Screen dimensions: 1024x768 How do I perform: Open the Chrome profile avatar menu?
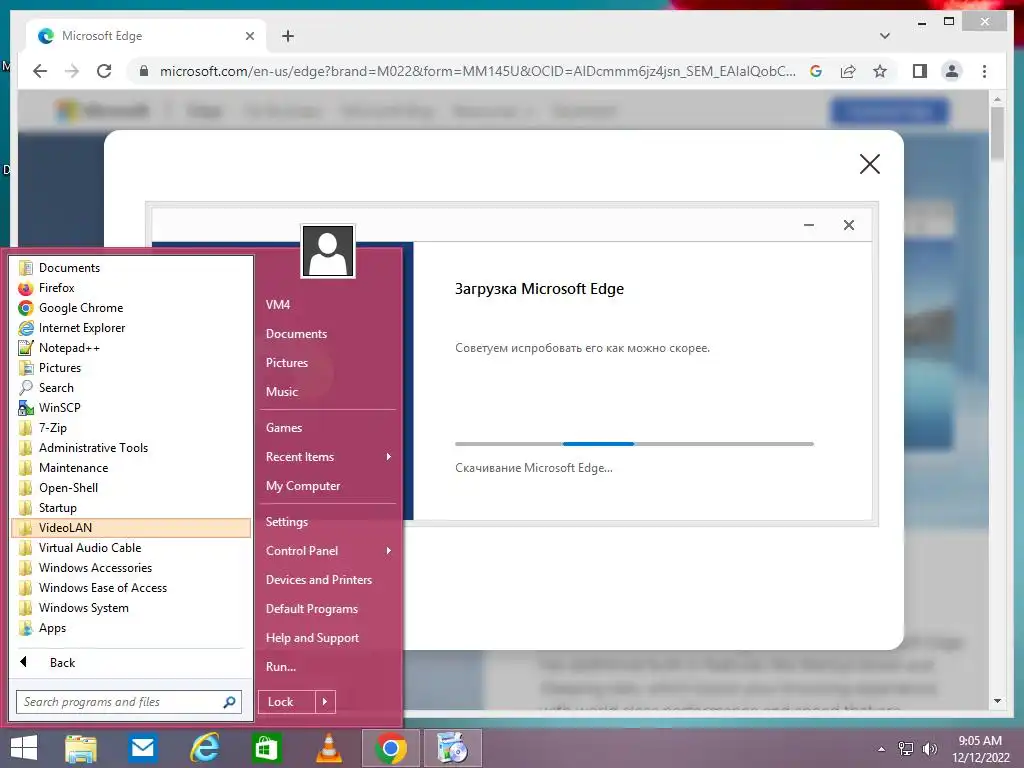(952, 71)
